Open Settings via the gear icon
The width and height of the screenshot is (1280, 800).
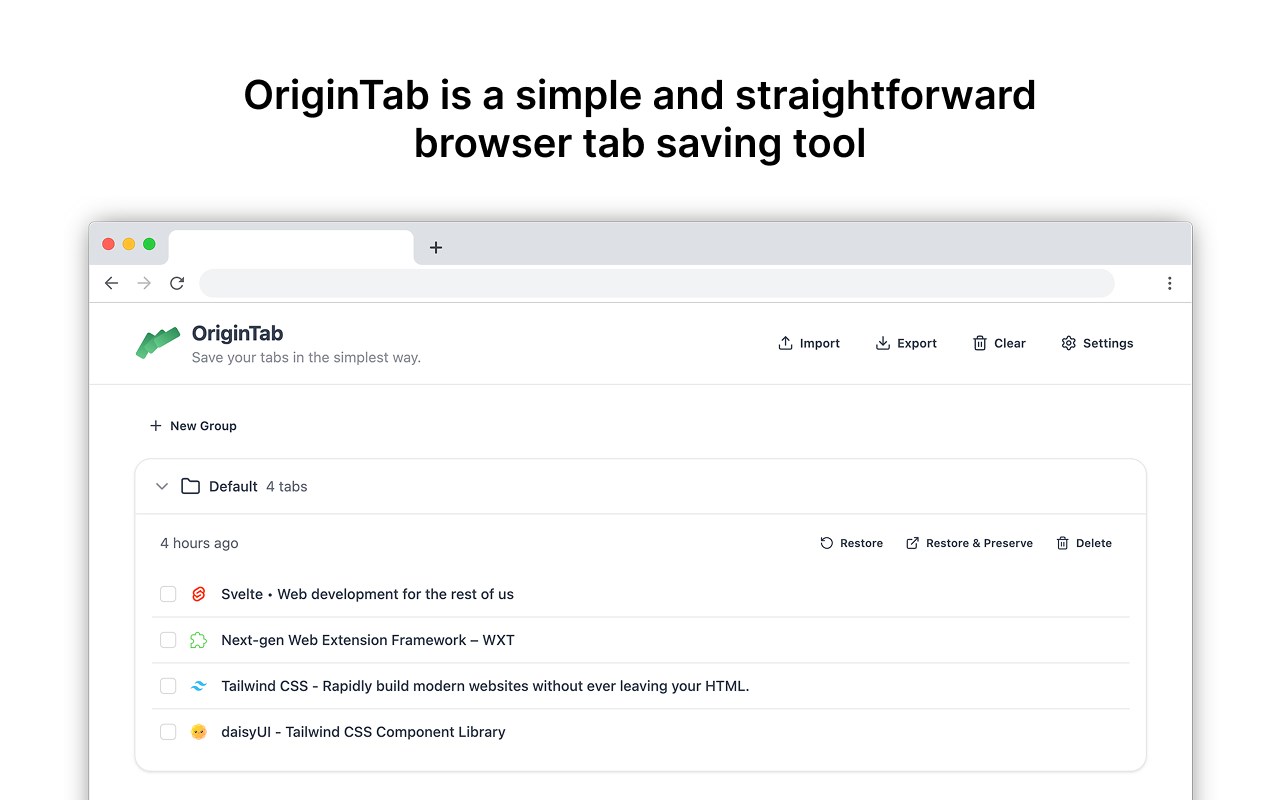tap(1068, 343)
